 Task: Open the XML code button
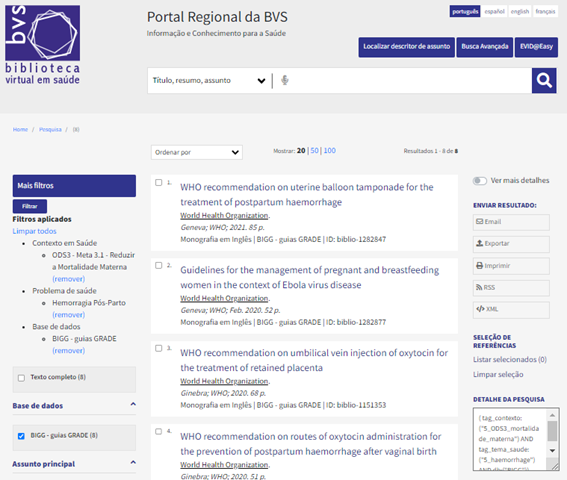click(511, 310)
